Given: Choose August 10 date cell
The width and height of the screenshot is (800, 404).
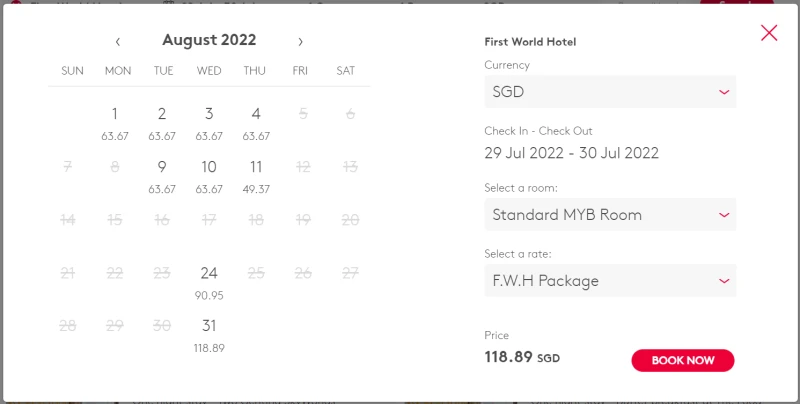Looking at the screenshot, I should pyautogui.click(x=209, y=174).
